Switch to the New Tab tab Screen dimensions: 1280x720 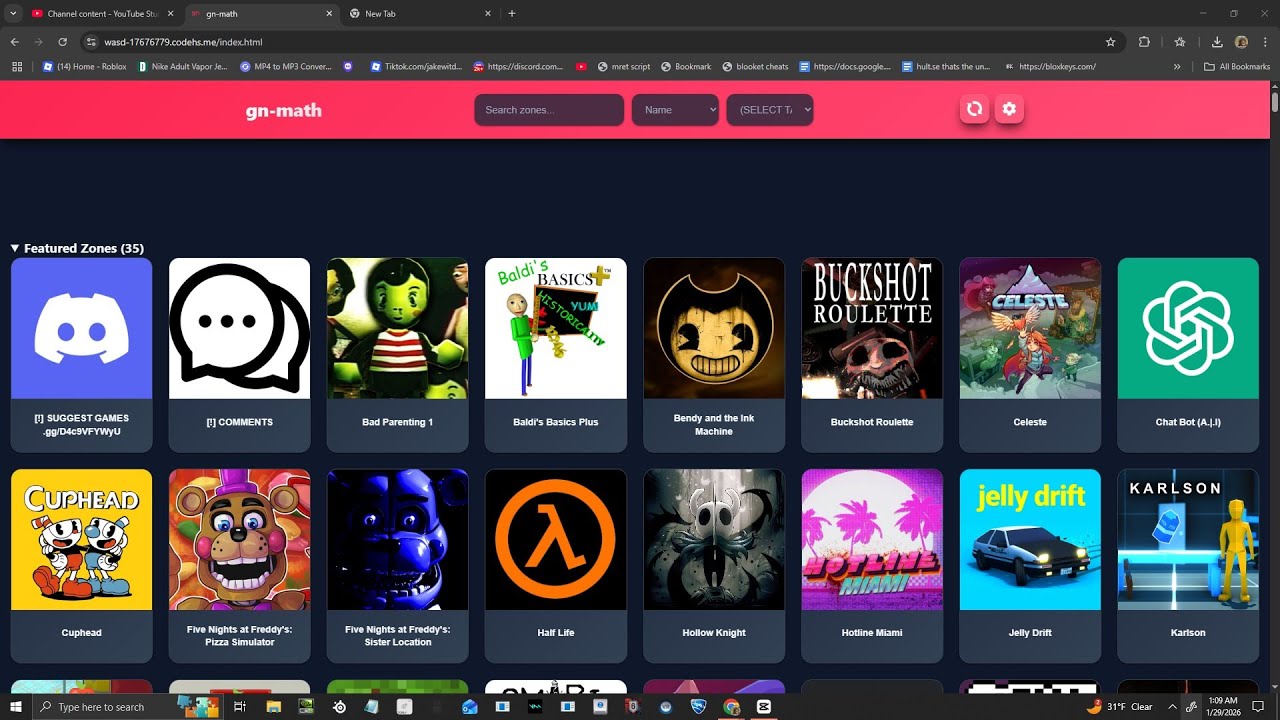(x=420, y=14)
